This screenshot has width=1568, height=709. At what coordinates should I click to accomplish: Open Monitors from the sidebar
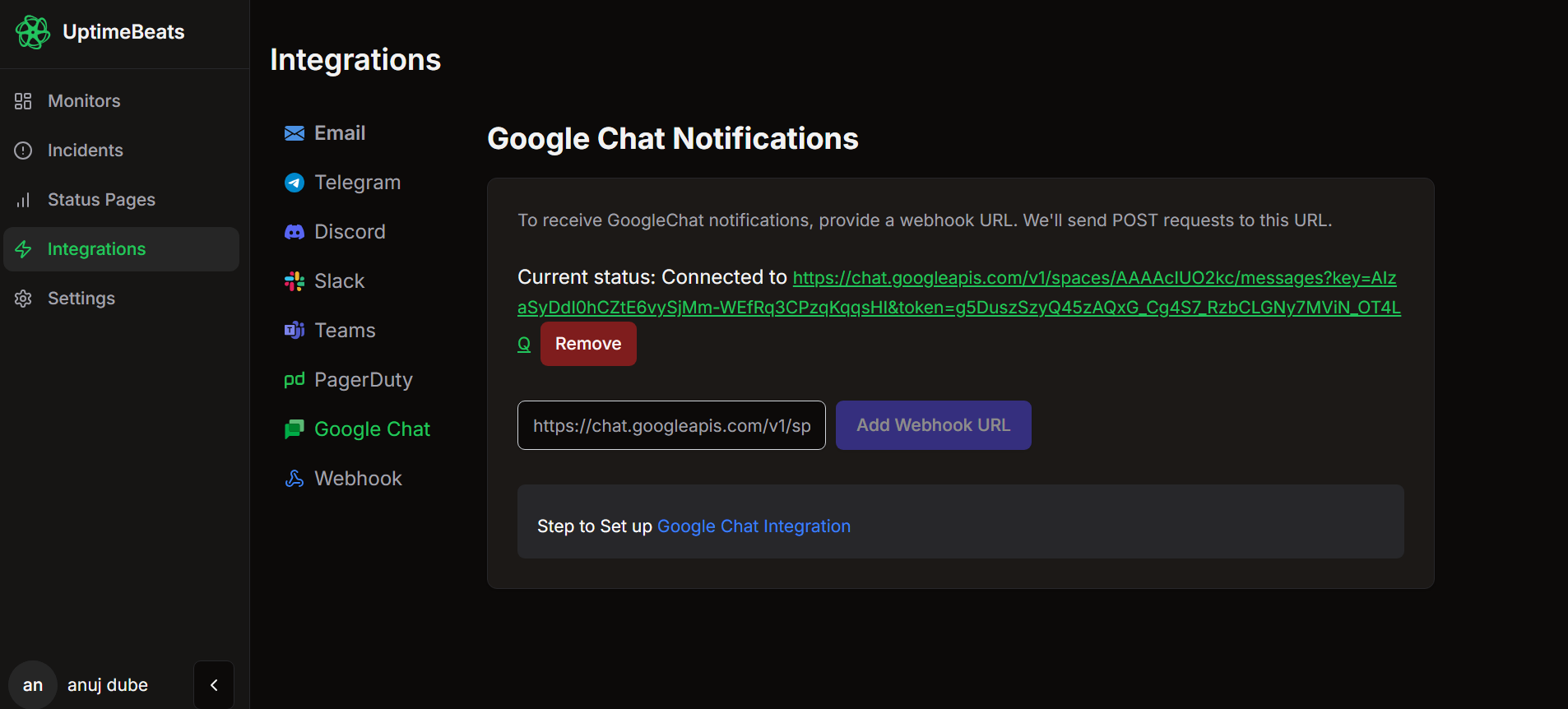coord(84,101)
